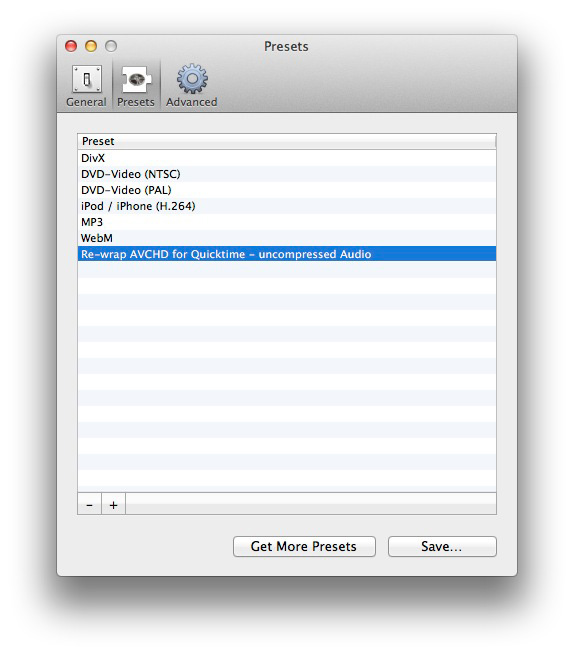The height and width of the screenshot is (655, 574).
Task: Click the Save... button
Action: click(442, 546)
